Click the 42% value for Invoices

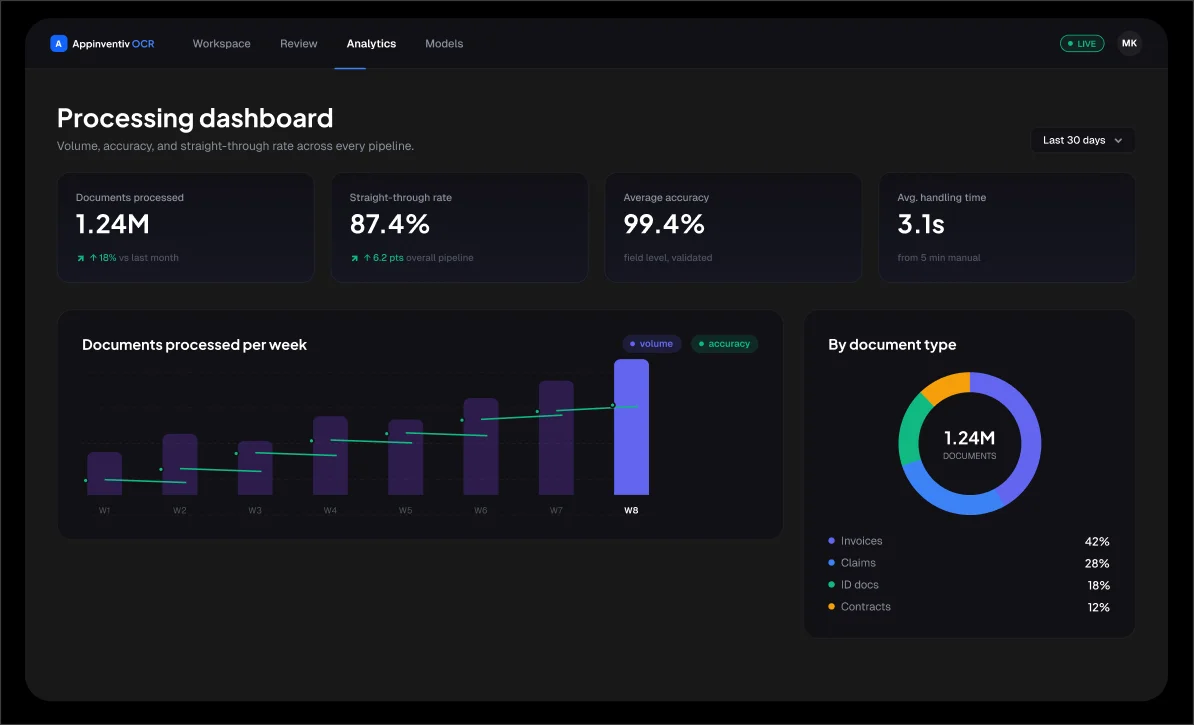click(1097, 541)
